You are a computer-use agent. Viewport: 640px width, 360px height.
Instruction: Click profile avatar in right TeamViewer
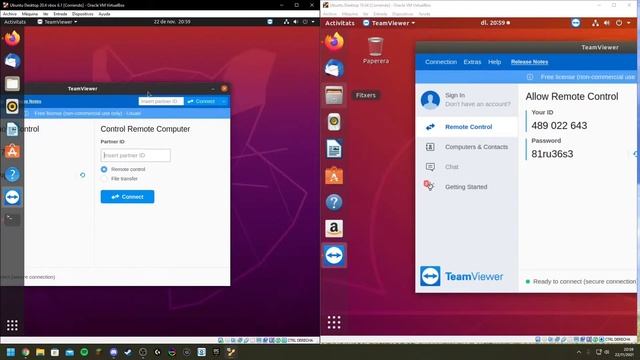click(x=430, y=100)
